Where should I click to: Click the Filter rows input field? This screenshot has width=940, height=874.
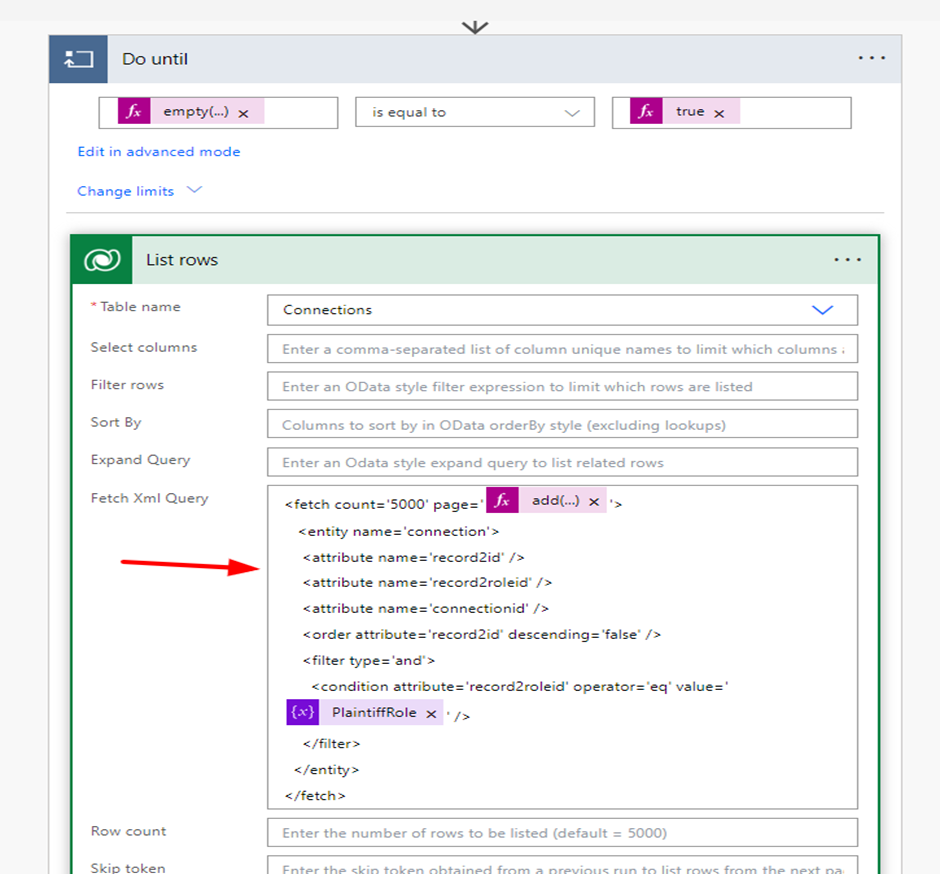click(x=562, y=386)
